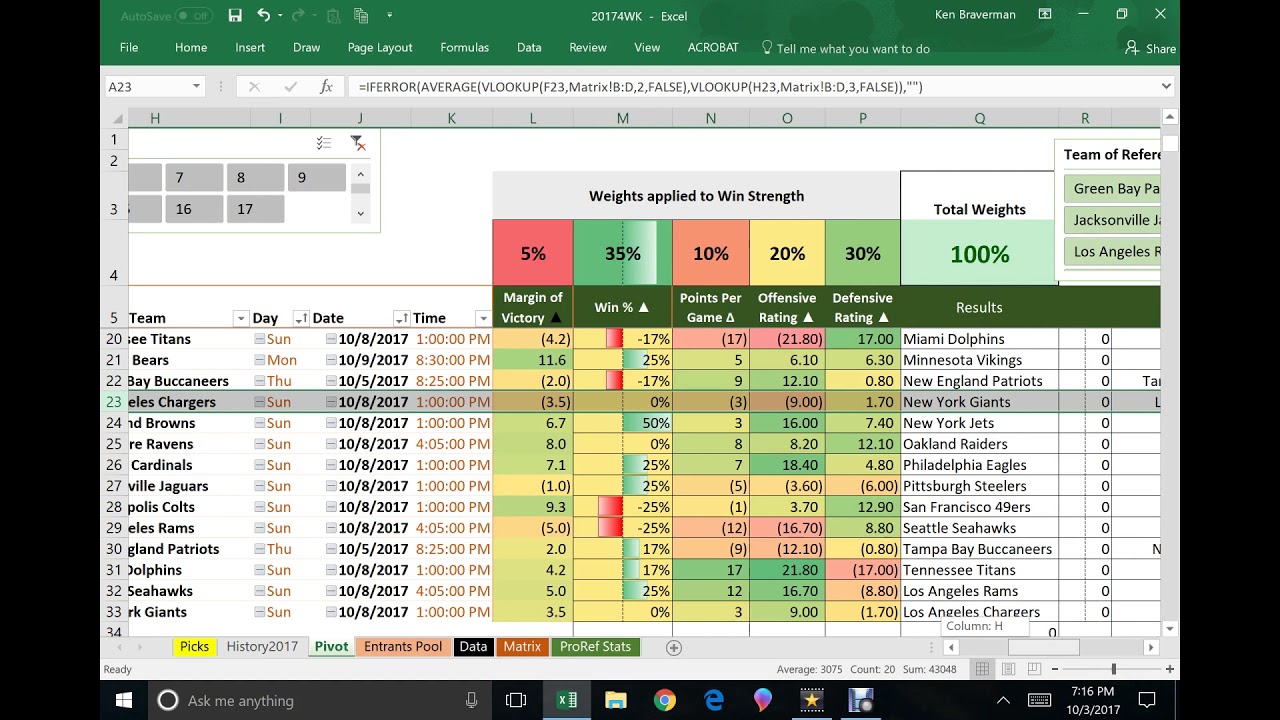
Task: Select Green Bay slicer item in Team of Reference
Action: [1112, 188]
